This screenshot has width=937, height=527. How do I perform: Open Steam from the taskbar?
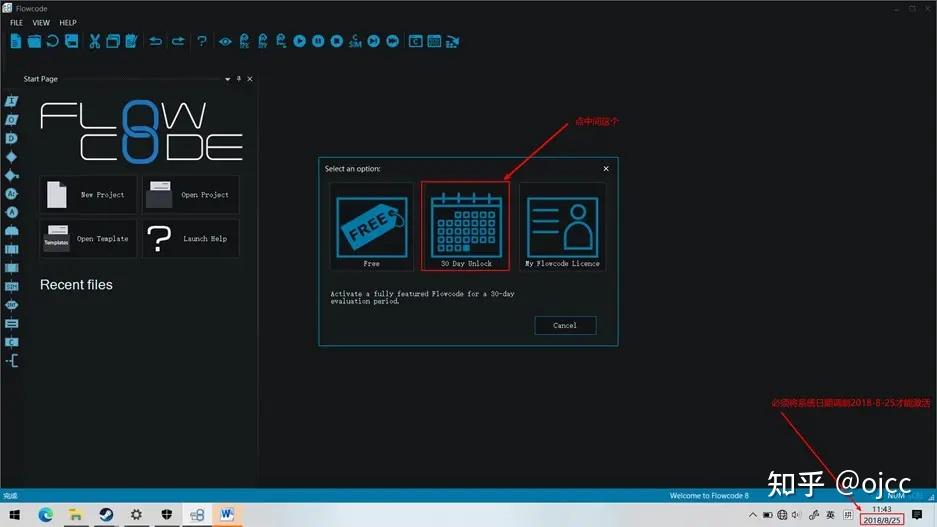tap(106, 514)
